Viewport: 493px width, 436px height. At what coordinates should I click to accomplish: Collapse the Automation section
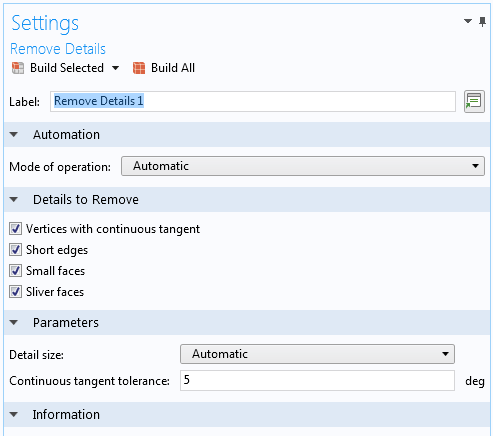(14, 135)
